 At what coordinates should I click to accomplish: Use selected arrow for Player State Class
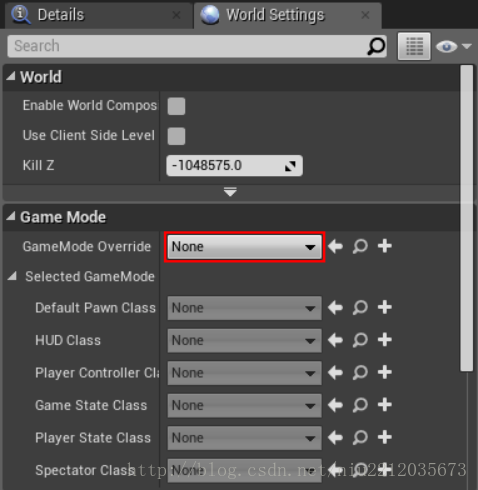click(335, 437)
